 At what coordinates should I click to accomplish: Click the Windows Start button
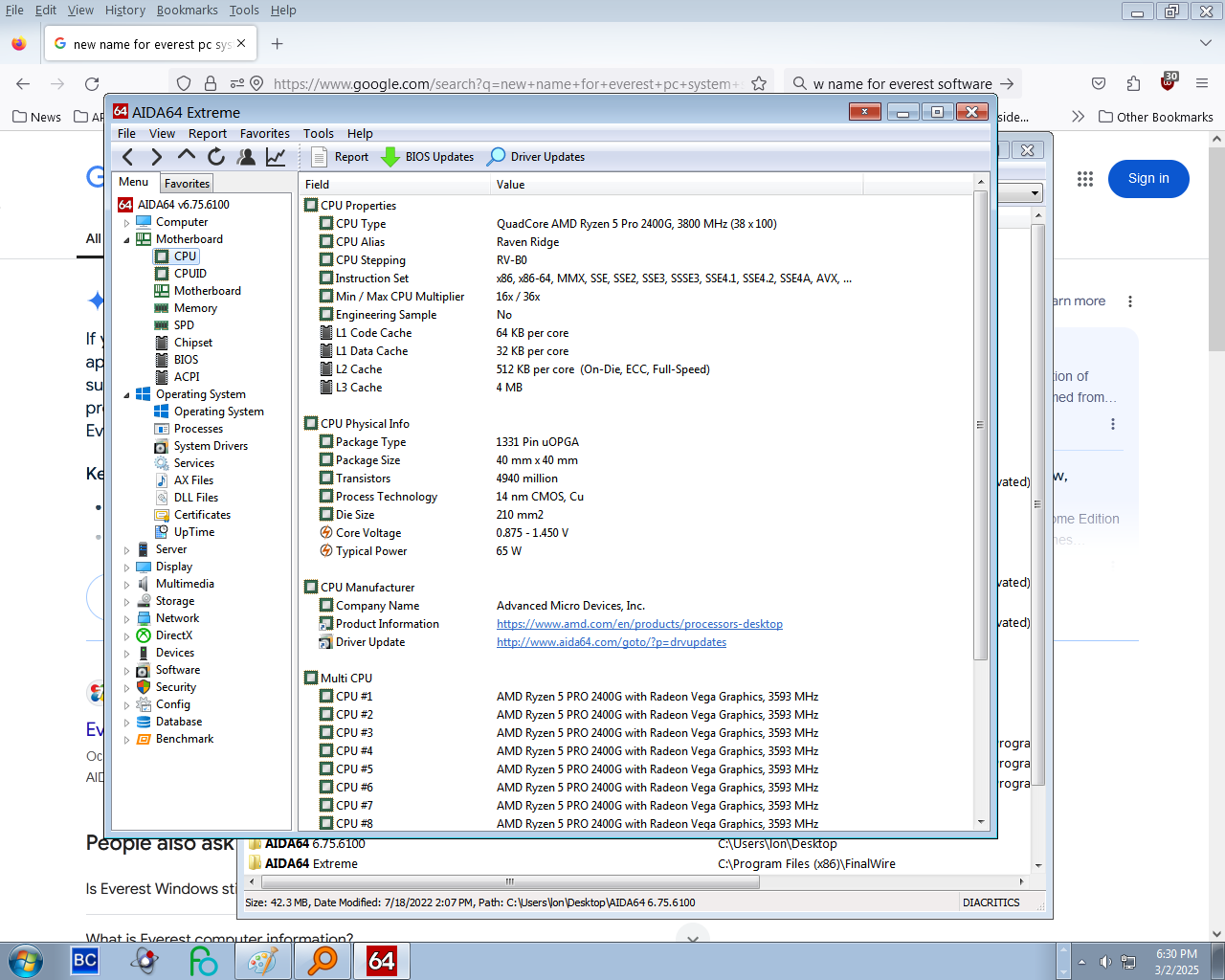tap(24, 961)
